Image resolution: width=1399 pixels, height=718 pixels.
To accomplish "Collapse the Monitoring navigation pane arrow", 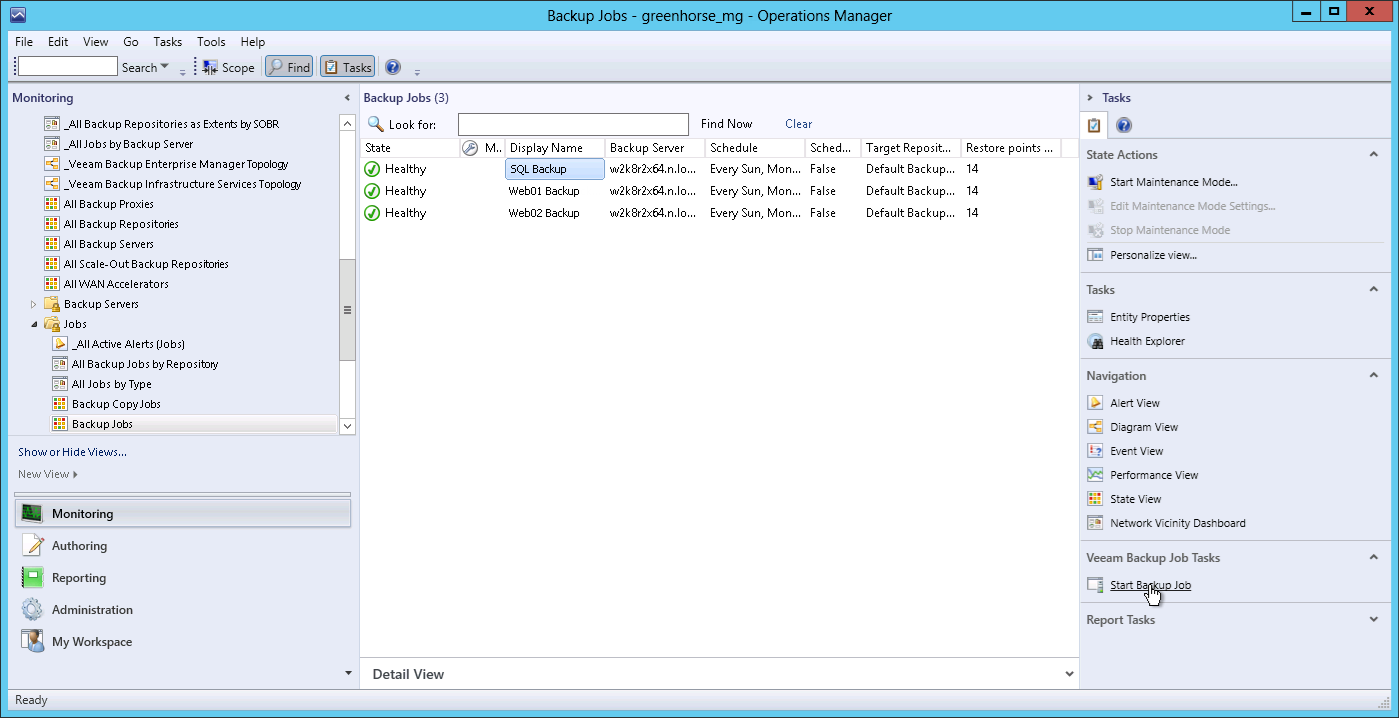I will [347, 98].
